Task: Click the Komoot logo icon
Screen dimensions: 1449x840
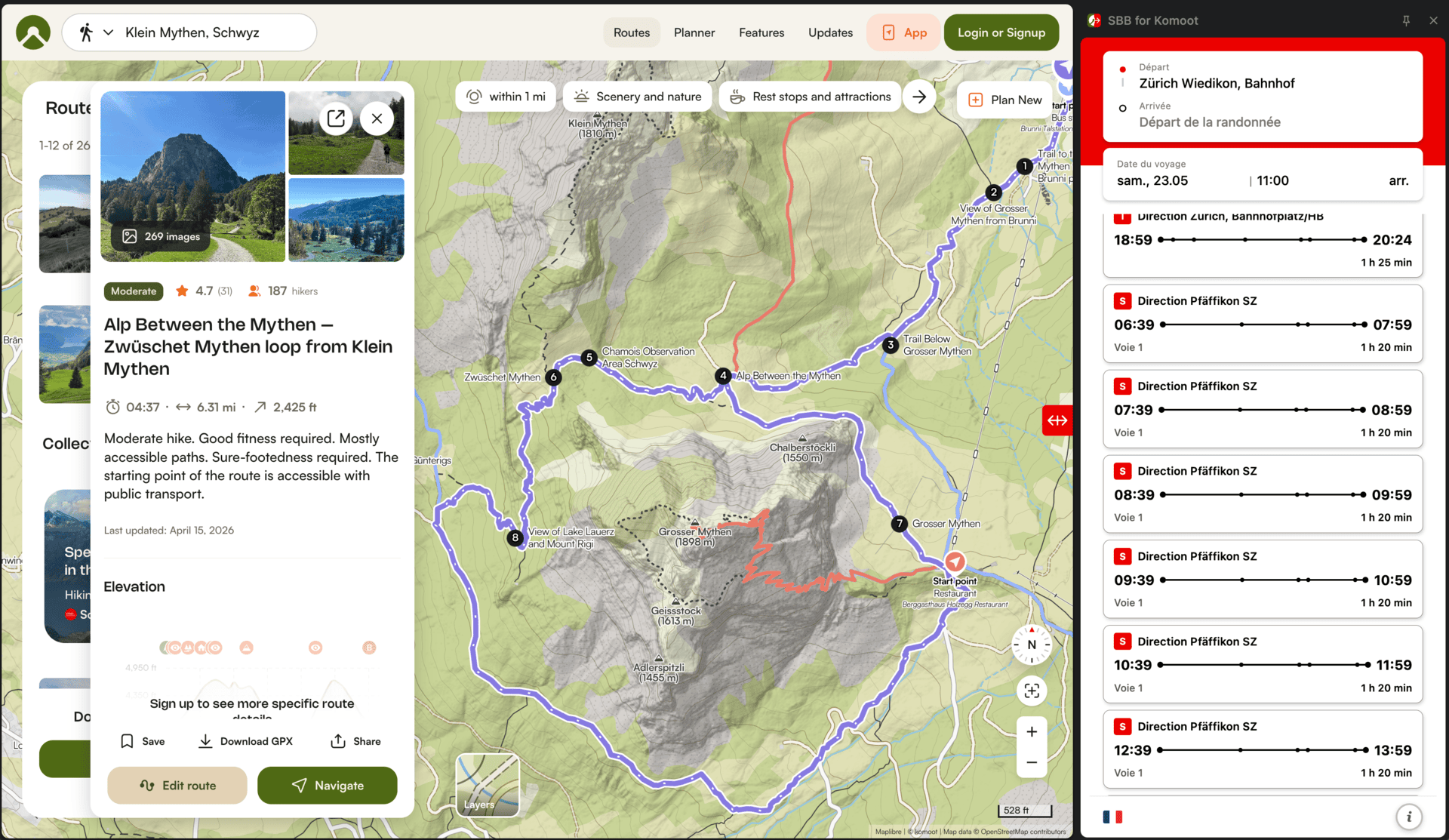Action: pyautogui.click(x=33, y=32)
